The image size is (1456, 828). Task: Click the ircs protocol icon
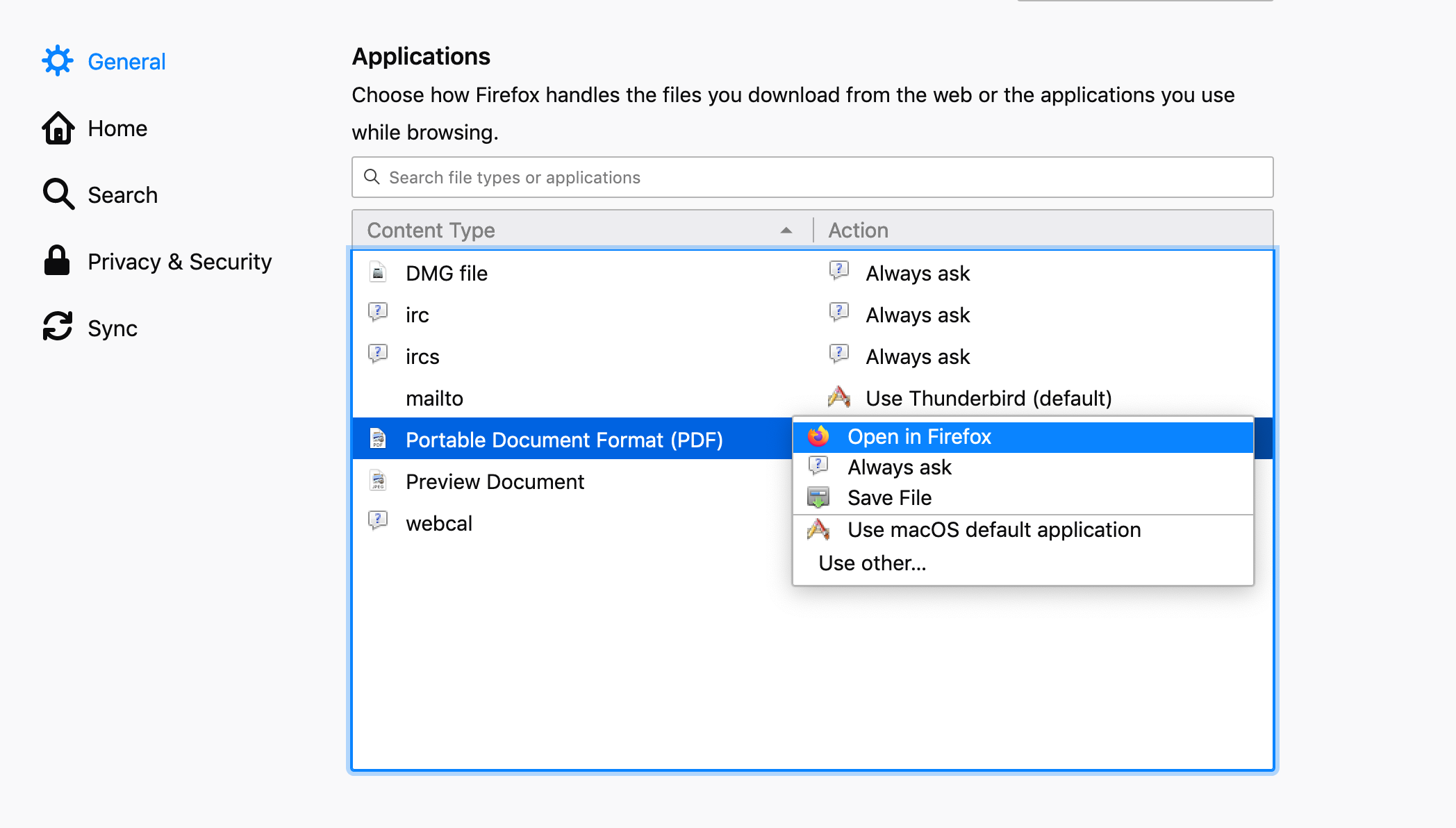378,354
